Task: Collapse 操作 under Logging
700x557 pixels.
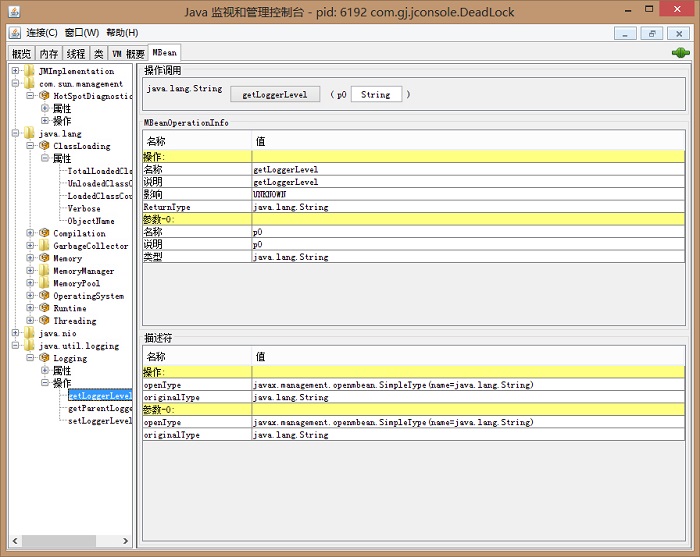Action: pyautogui.click(x=45, y=383)
